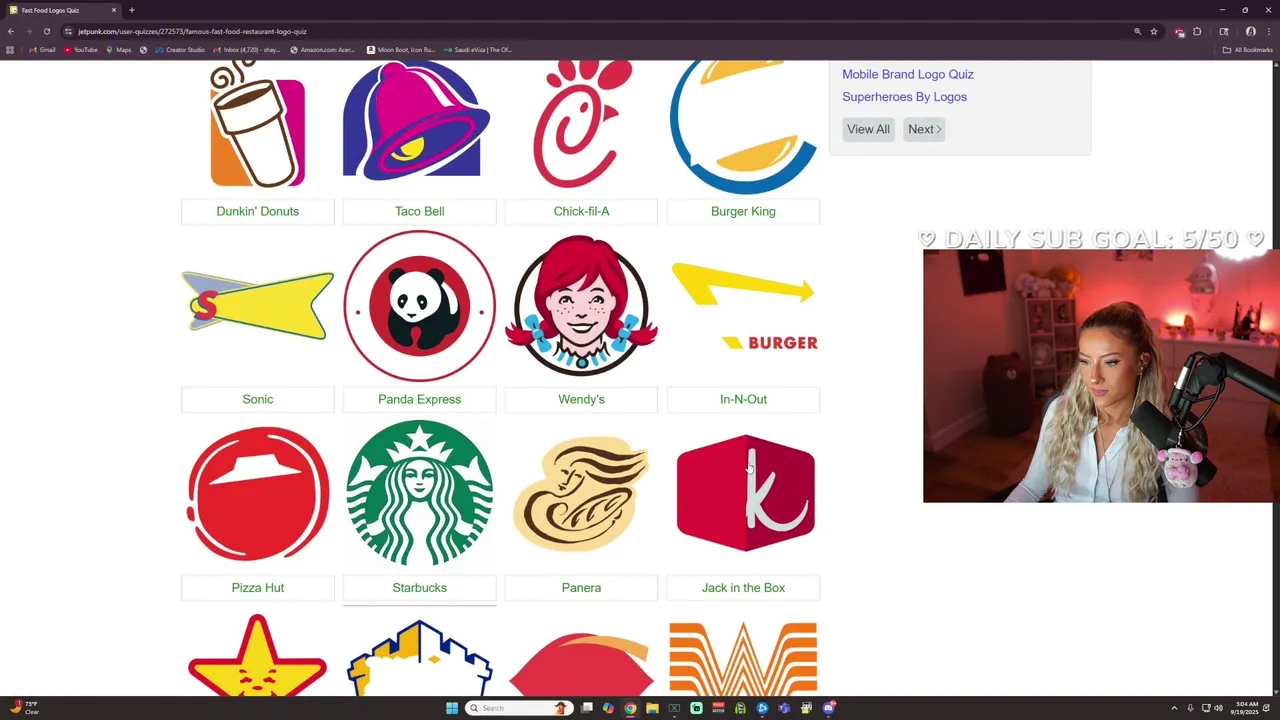Show hidden system tray icons chevron
The height and width of the screenshot is (720, 1280).
click(x=1174, y=708)
